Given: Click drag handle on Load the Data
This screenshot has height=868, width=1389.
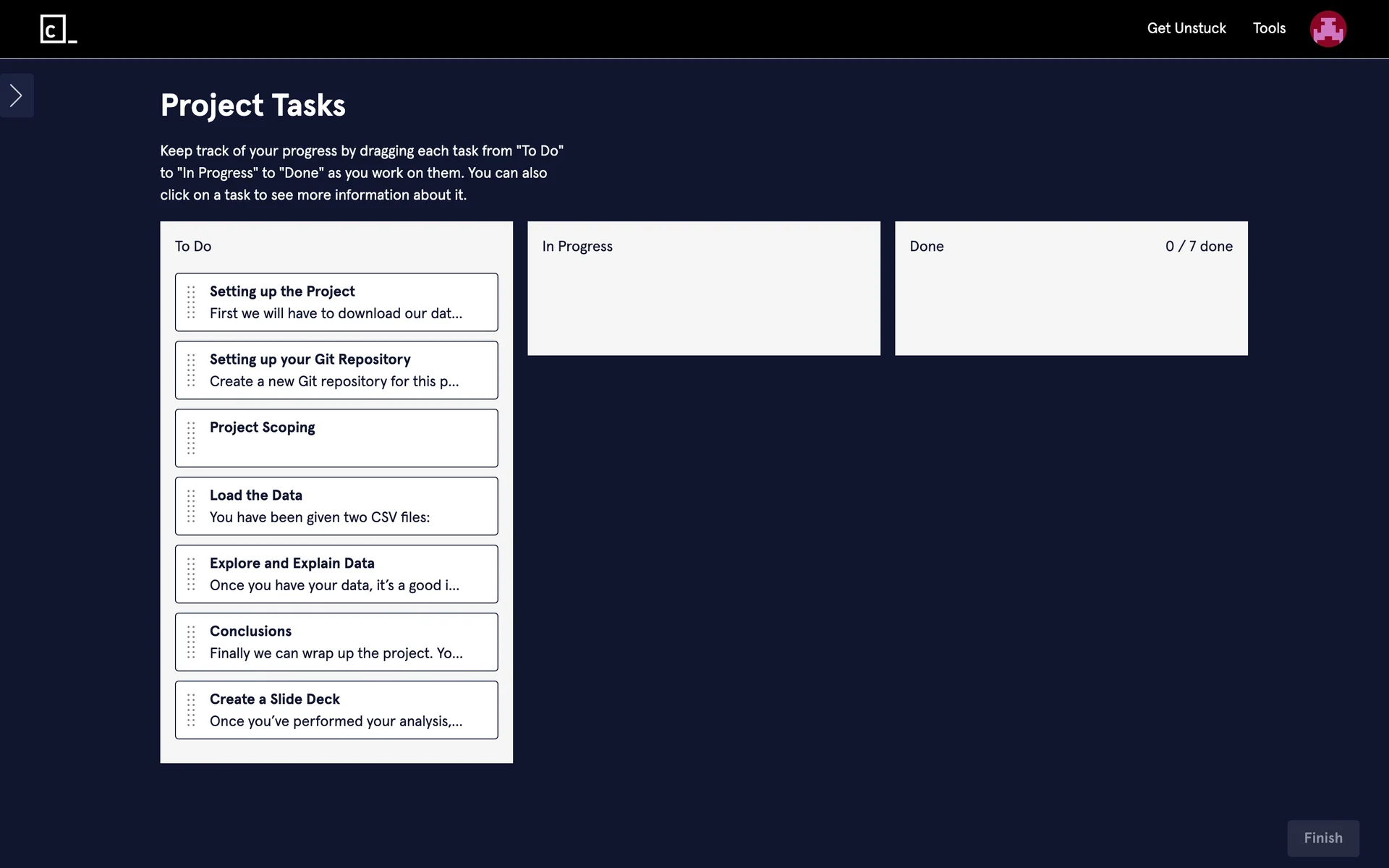Looking at the screenshot, I should coord(191,506).
